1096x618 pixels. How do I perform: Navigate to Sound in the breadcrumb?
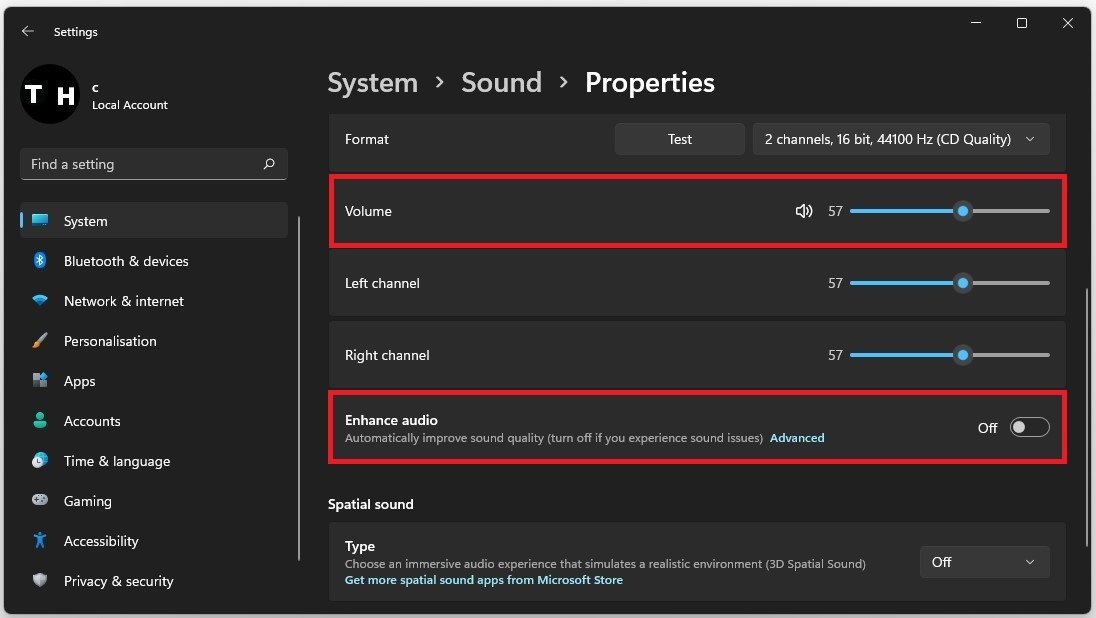[501, 82]
